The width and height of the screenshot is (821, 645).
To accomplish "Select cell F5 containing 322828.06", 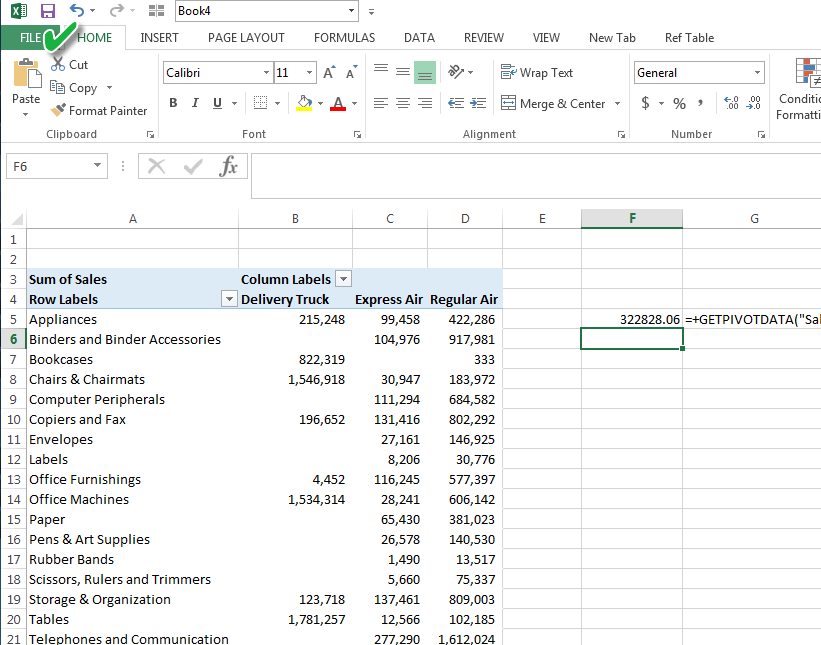I will click(632, 319).
